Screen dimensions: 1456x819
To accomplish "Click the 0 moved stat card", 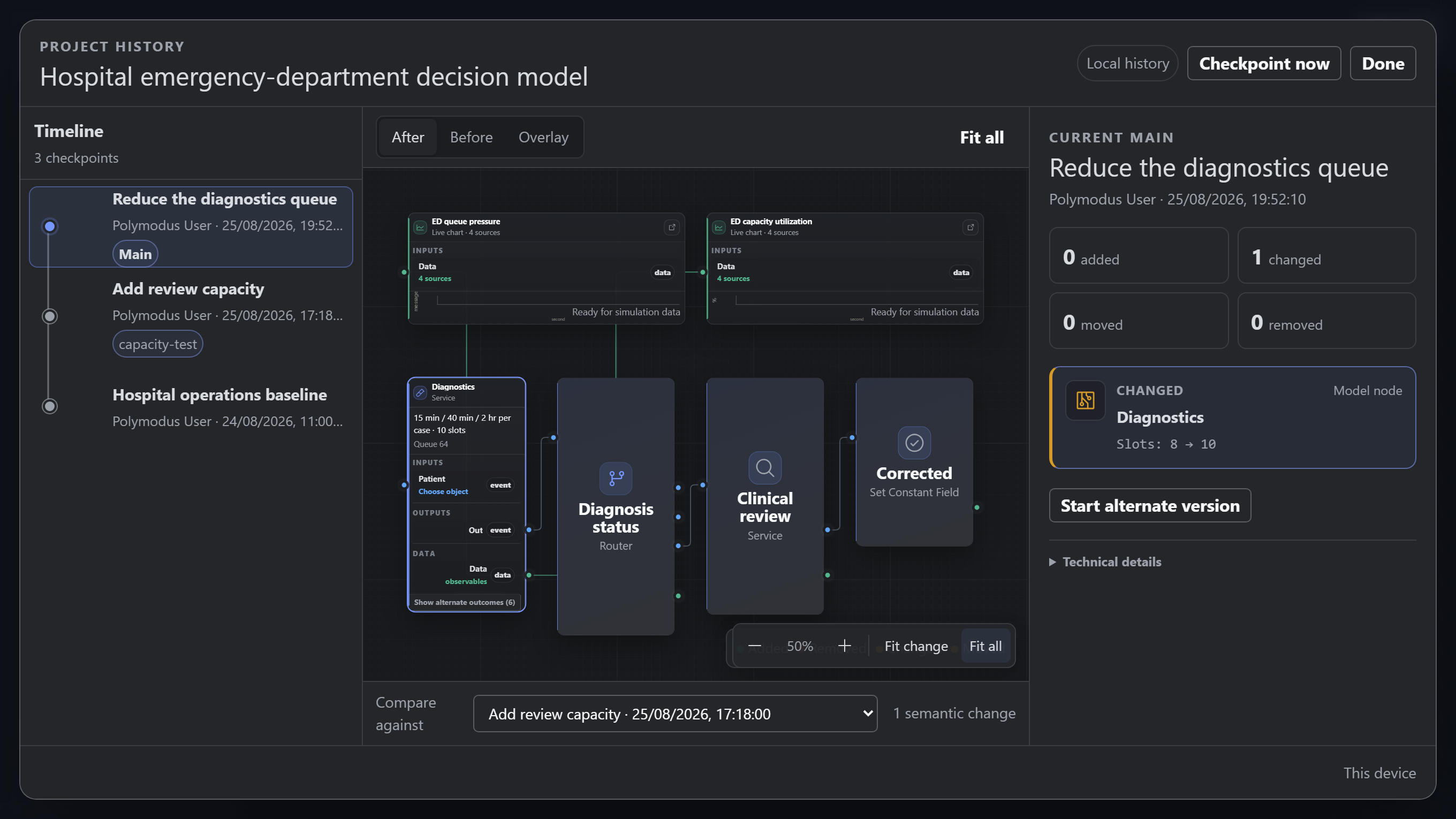I will coord(1139,321).
